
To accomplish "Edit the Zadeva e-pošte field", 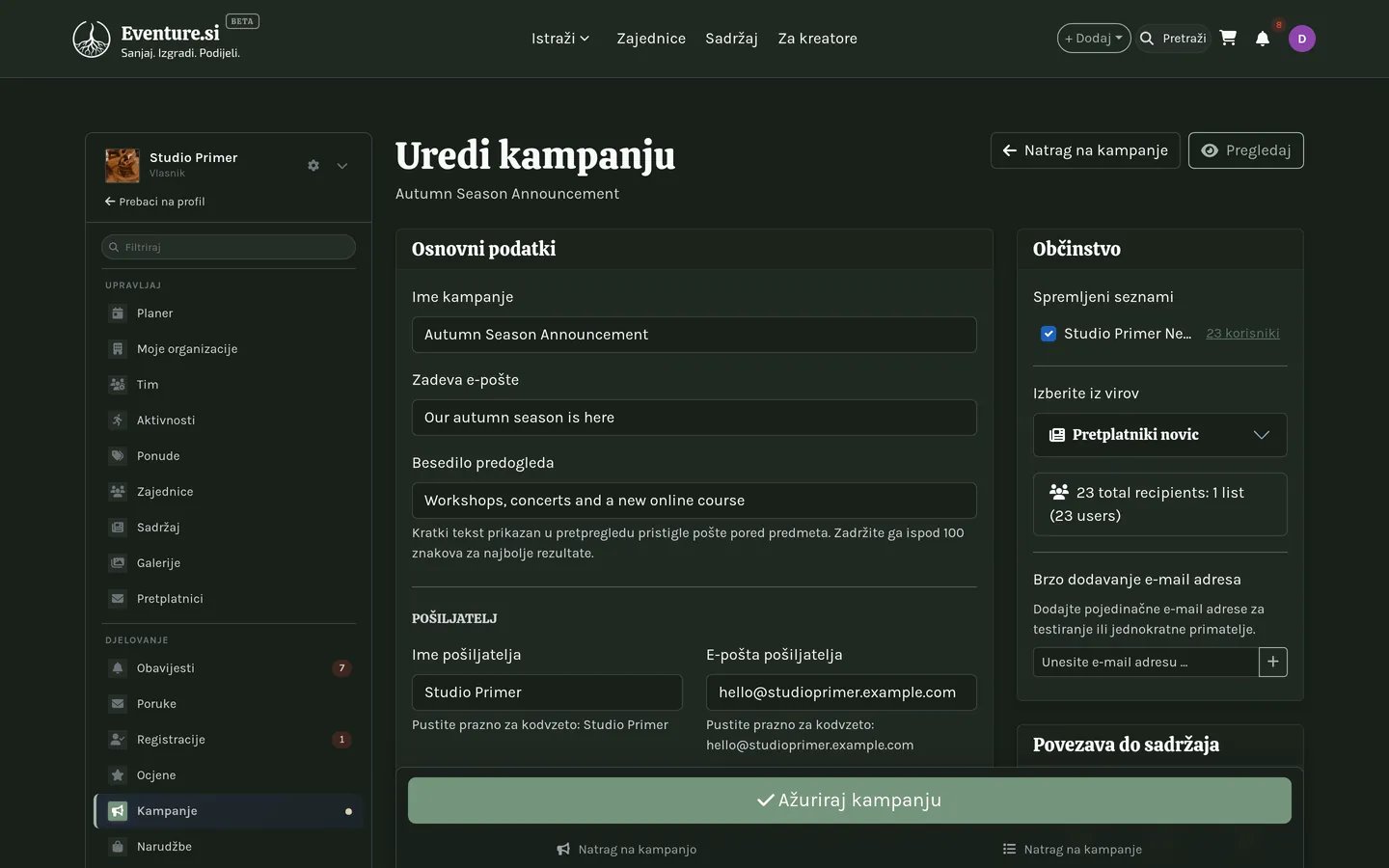I will point(694,418).
